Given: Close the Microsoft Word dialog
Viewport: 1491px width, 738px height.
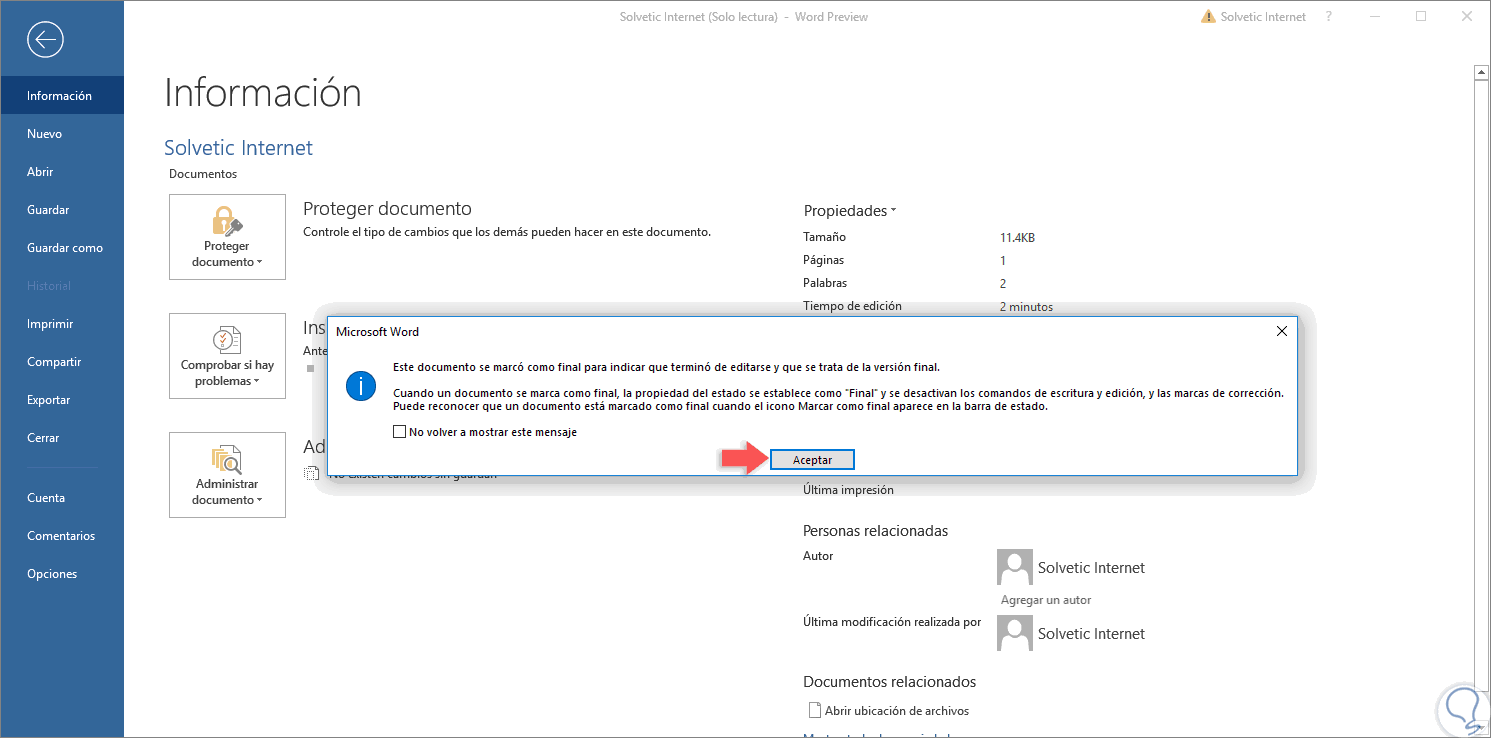Looking at the screenshot, I should [1282, 331].
